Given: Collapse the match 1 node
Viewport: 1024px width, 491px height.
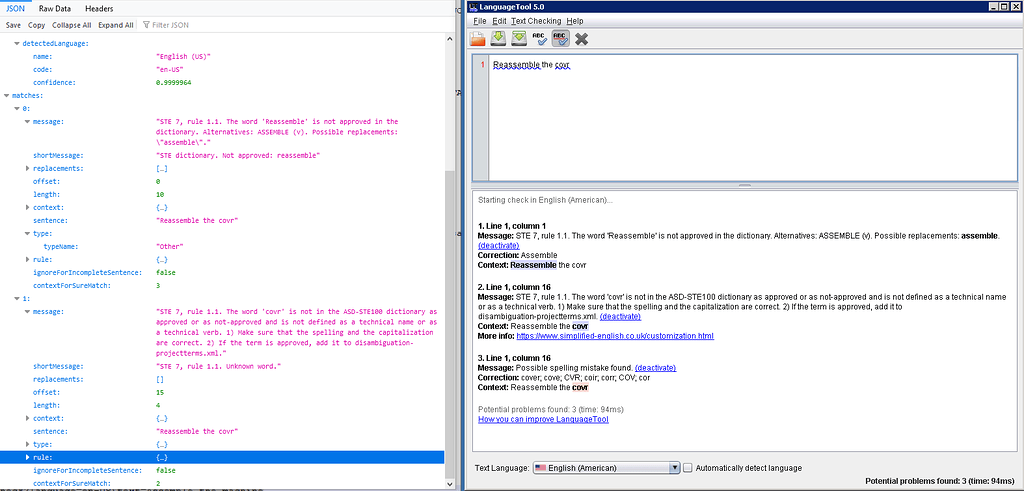Looking at the screenshot, I should pos(16,298).
